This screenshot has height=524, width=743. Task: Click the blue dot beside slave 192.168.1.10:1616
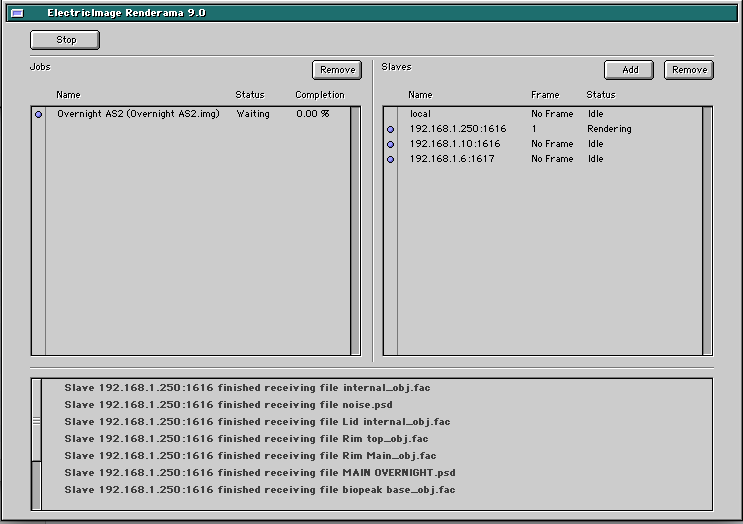390,145
